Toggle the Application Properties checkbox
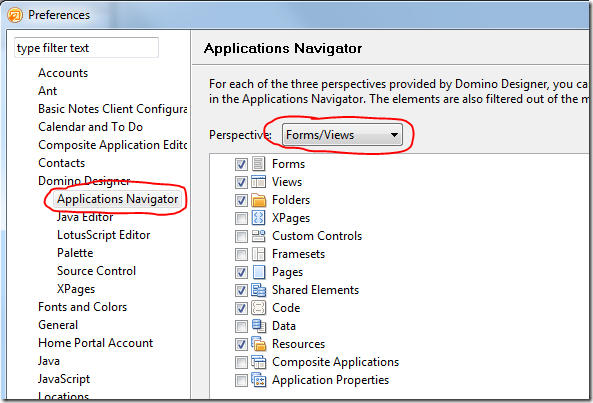 click(x=241, y=380)
